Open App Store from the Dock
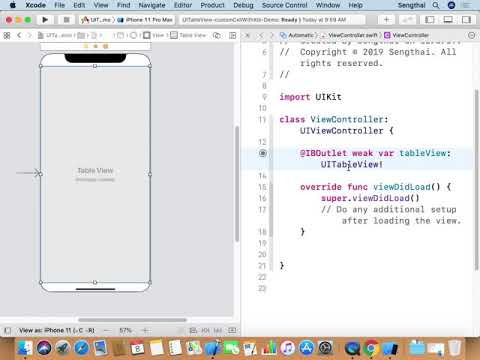This screenshot has height=360, width=480. (x=307, y=348)
